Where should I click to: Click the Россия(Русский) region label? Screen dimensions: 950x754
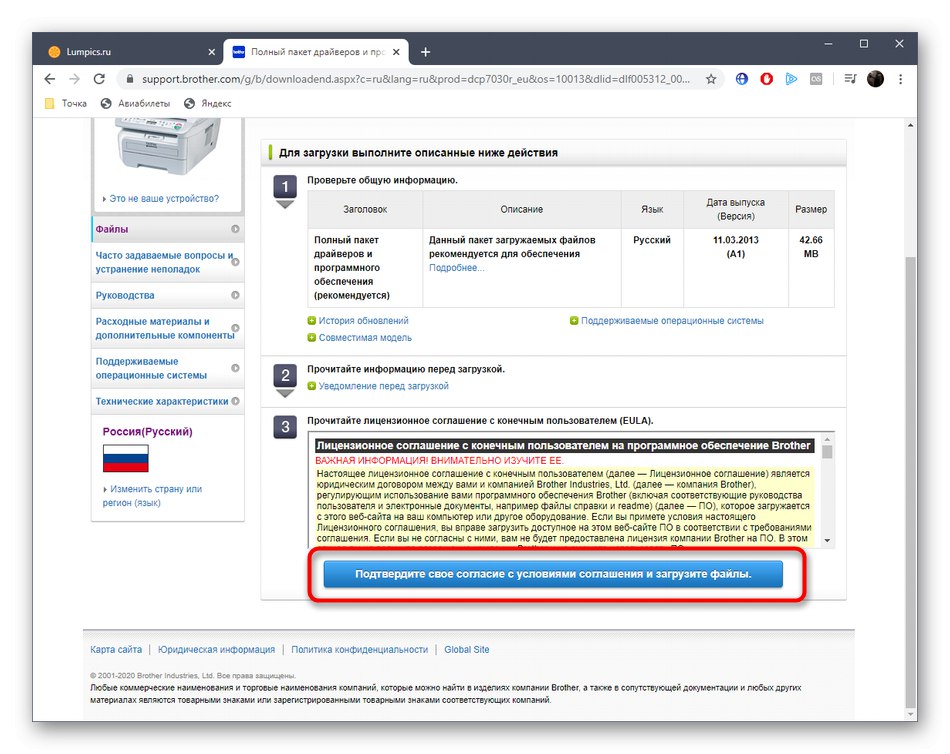coord(147,432)
